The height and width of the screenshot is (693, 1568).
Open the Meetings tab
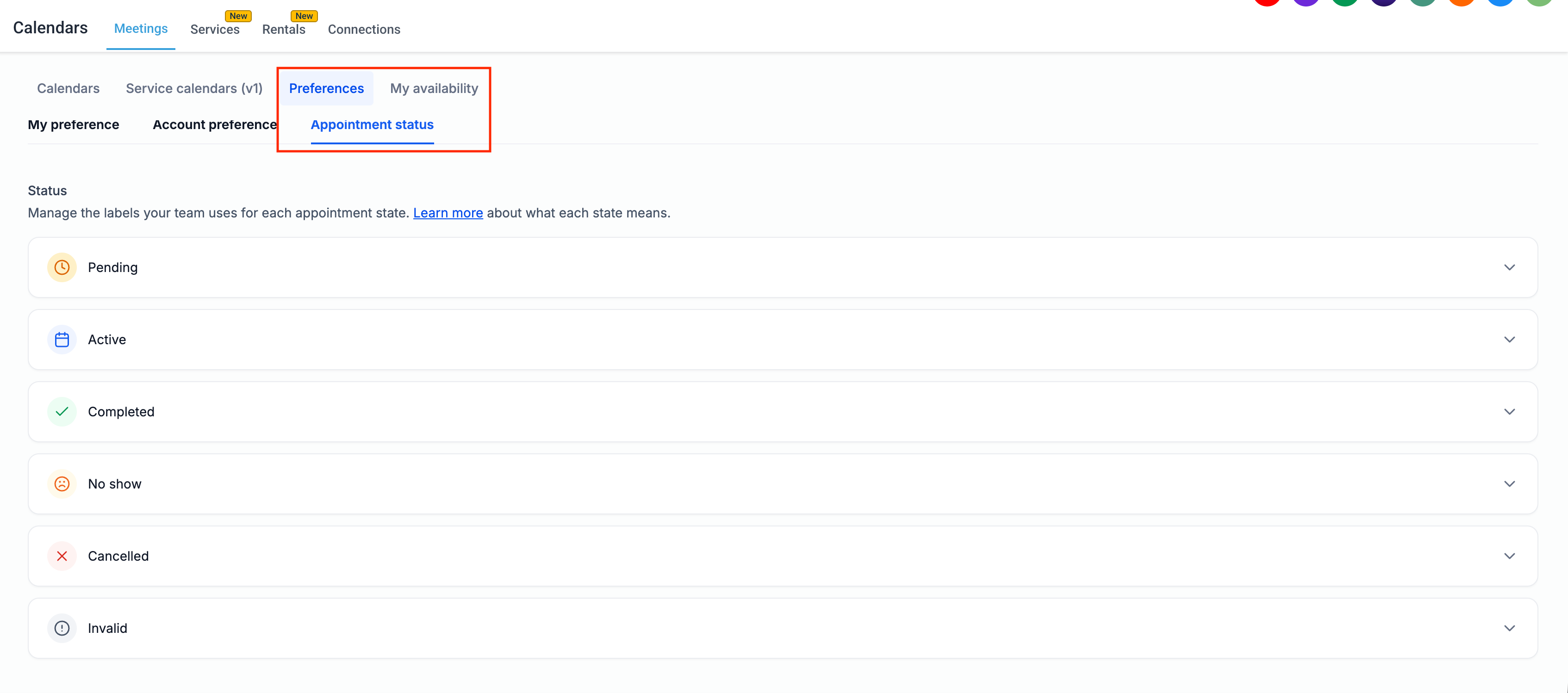(x=141, y=29)
